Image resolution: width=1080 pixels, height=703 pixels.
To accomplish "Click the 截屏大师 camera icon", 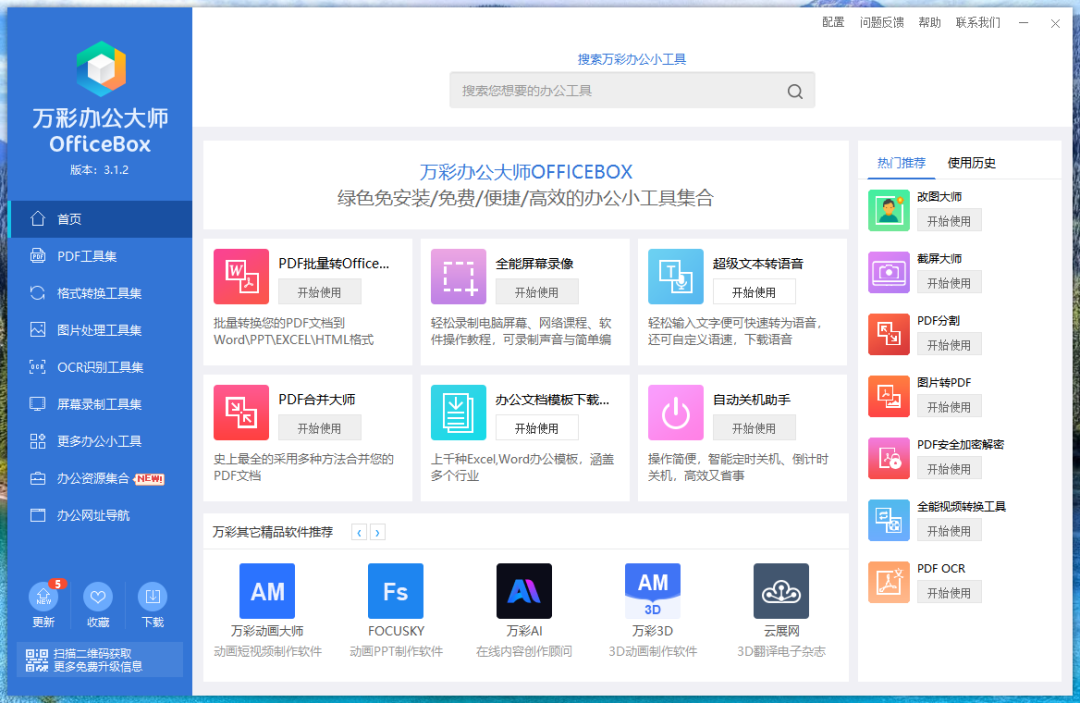I will 889,272.
